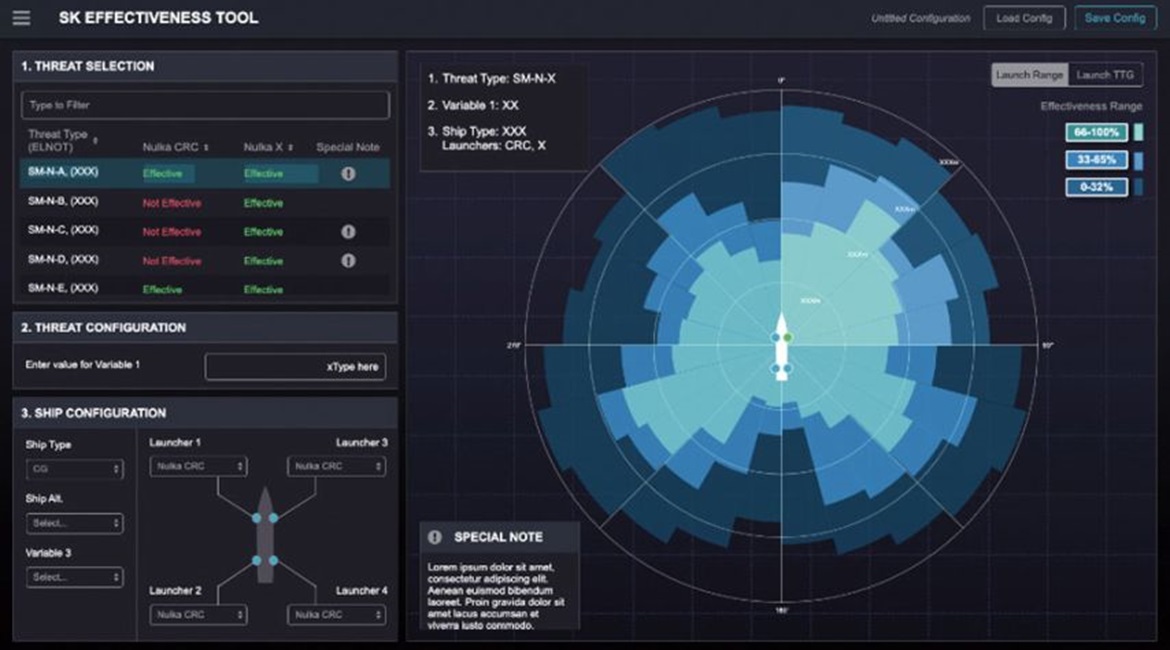The width and height of the screenshot is (1170, 650).
Task: Click the Variable 1: XX summary line
Action: click(x=473, y=105)
